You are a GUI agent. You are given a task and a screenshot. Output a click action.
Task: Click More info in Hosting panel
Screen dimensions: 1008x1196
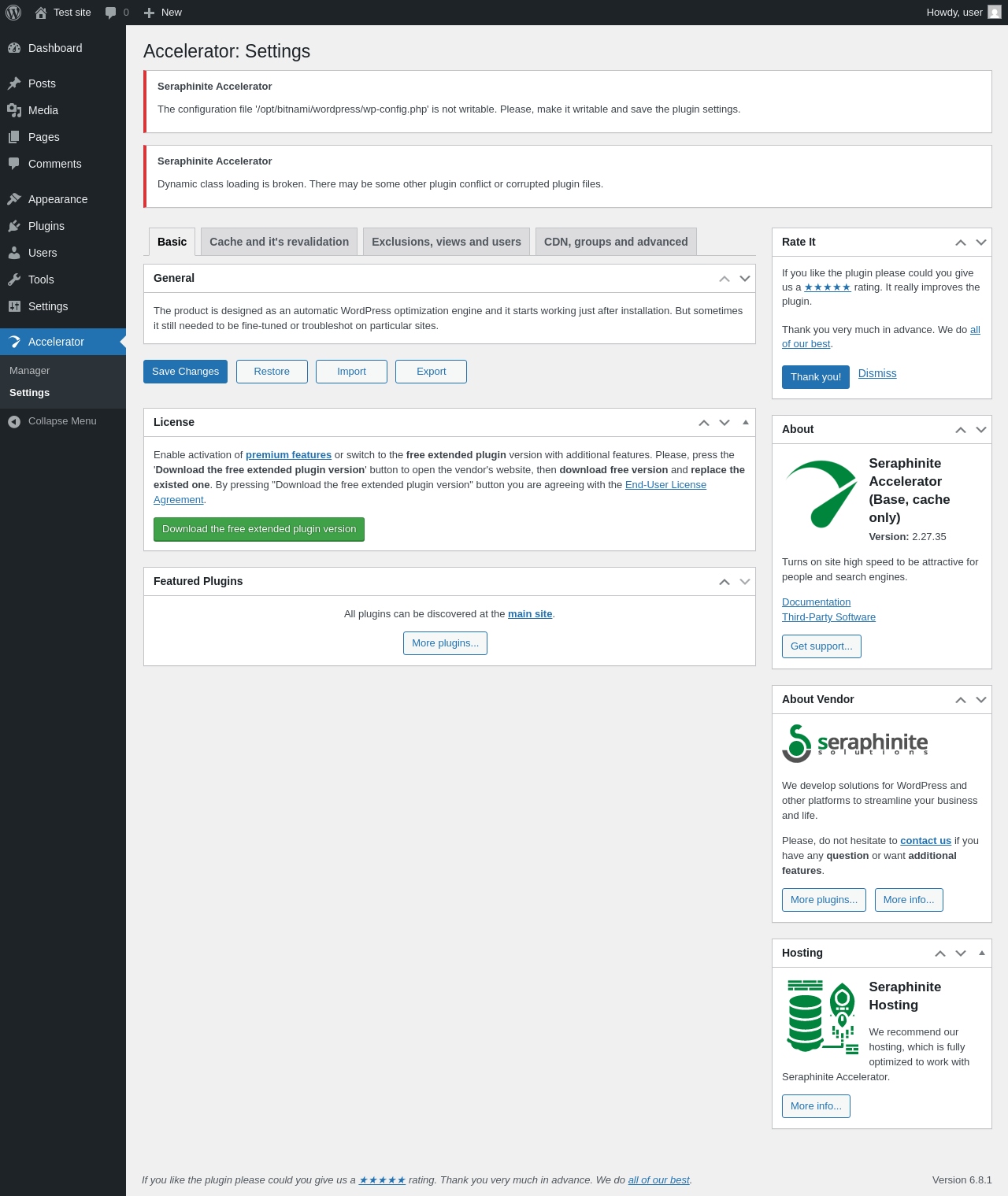[816, 1106]
